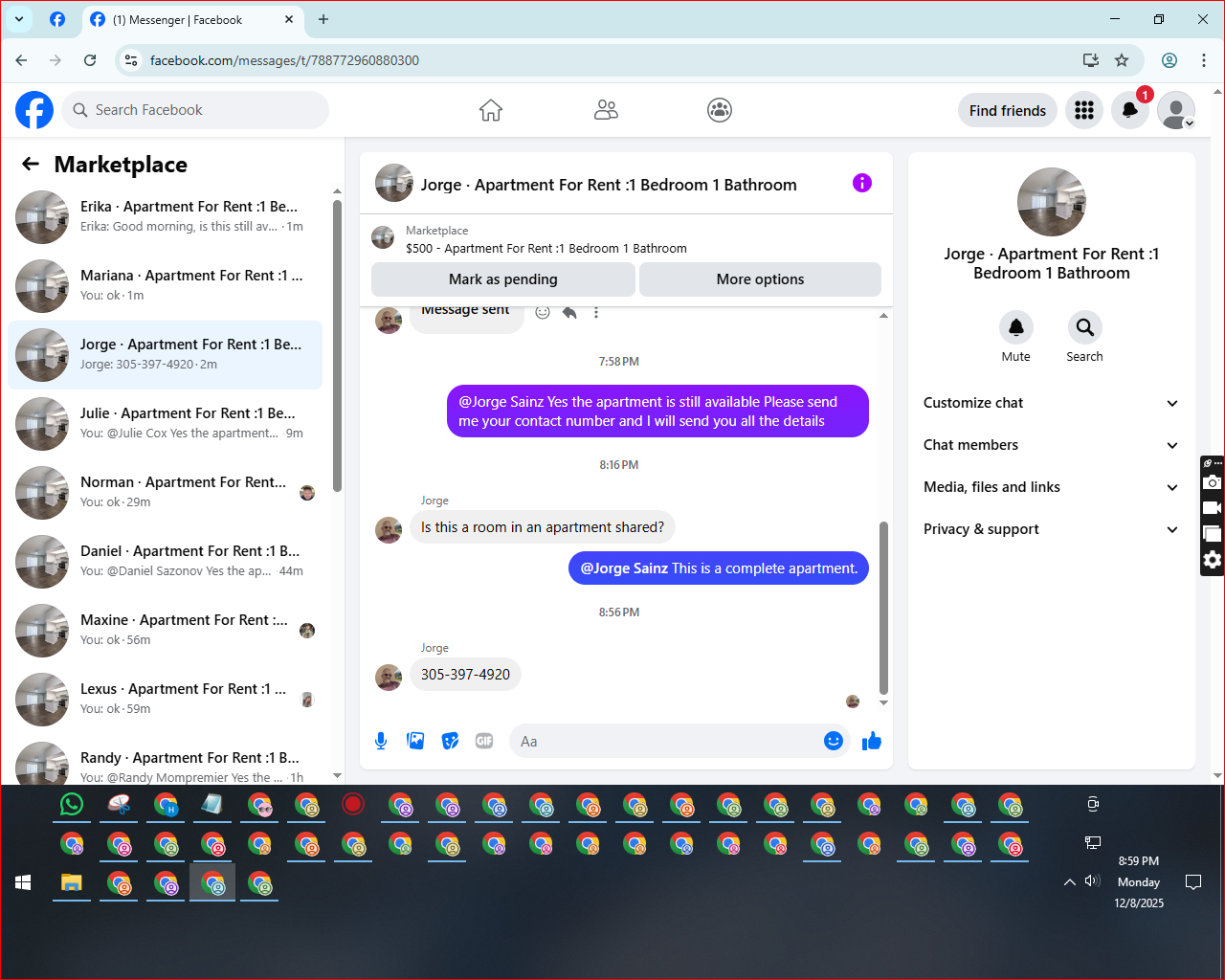Screen dimensions: 1225x980
Task: Click the Mark as pending button
Action: point(503,279)
